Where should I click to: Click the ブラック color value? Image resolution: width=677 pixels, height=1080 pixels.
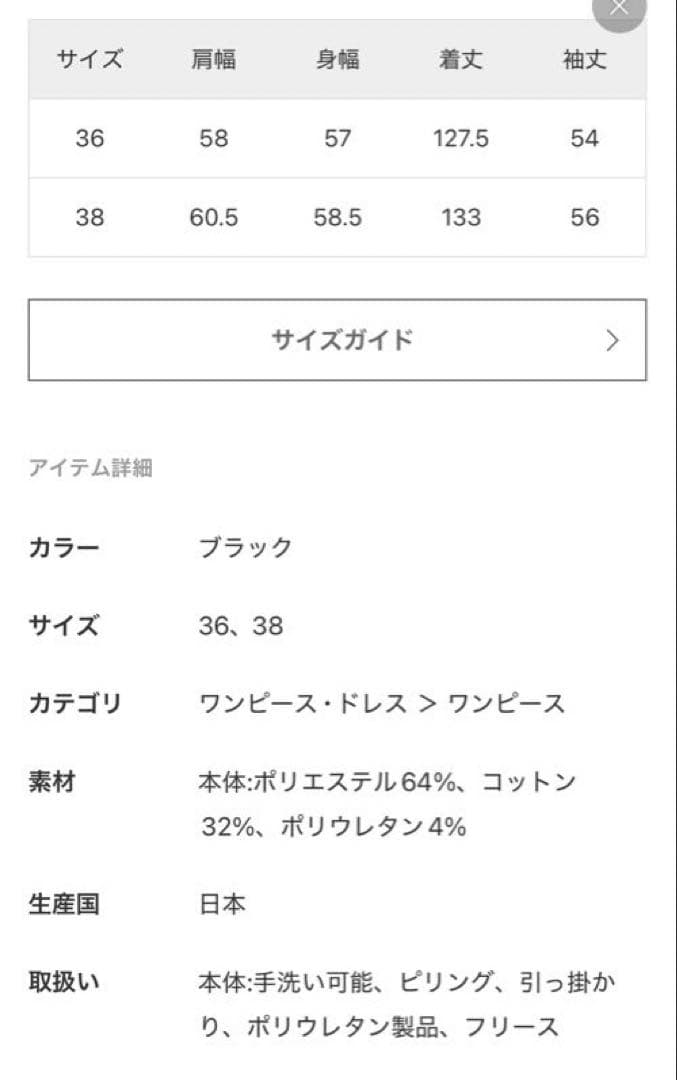(246, 548)
